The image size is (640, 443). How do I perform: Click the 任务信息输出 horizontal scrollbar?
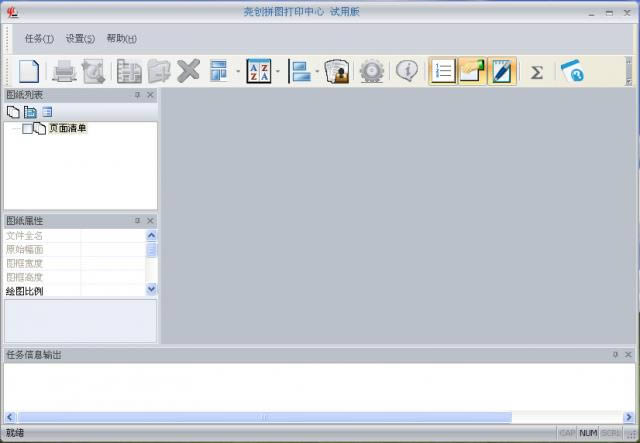click(x=265, y=417)
